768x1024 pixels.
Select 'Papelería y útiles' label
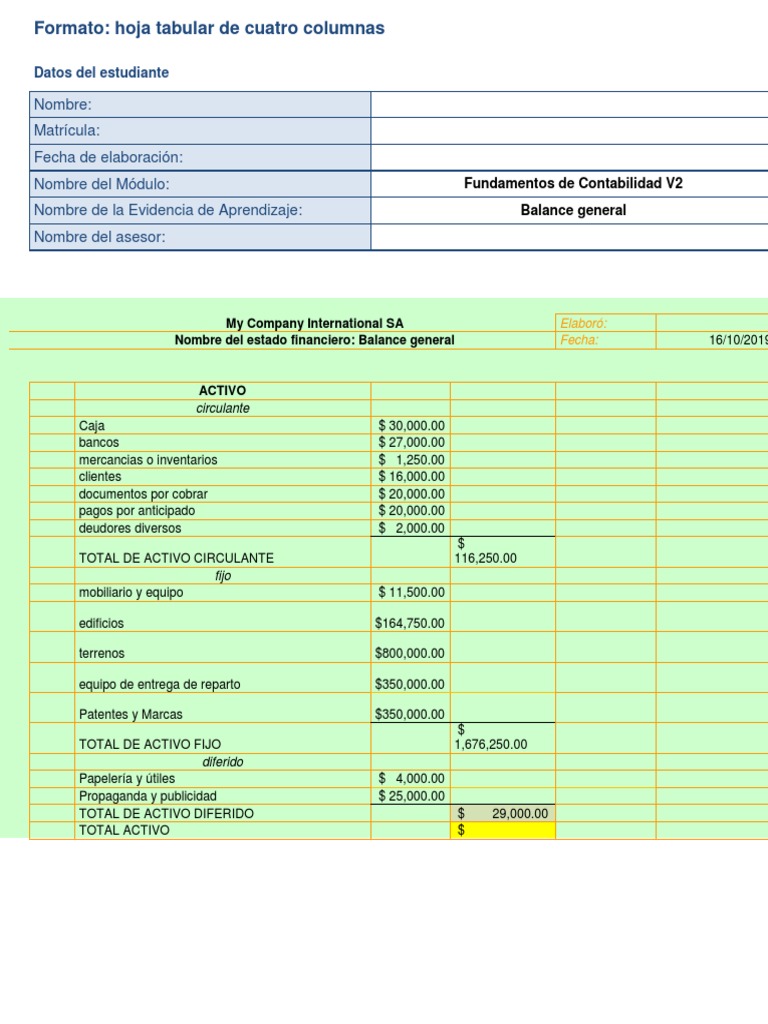[x=223, y=778]
